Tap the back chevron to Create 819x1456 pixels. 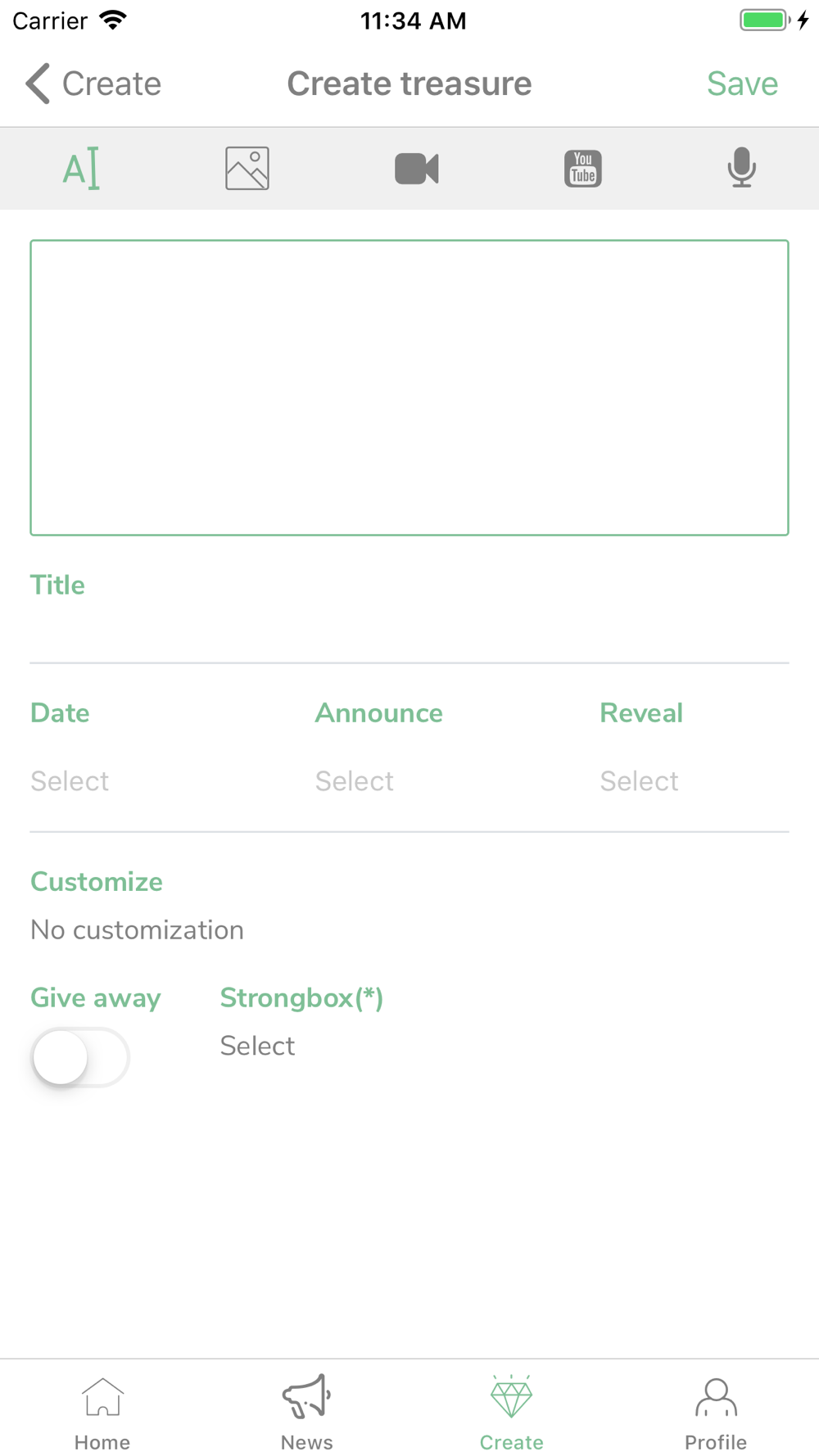pyautogui.click(x=93, y=84)
